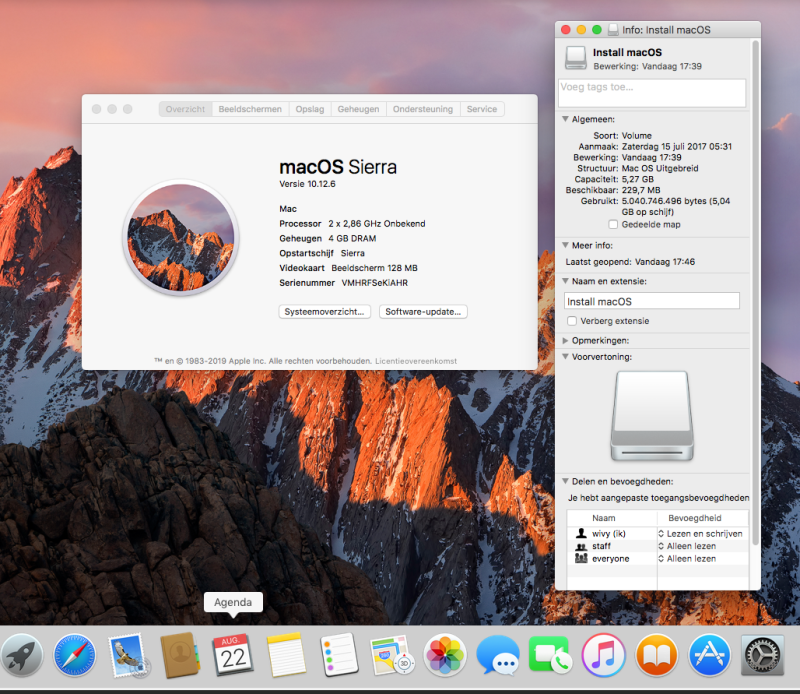Click the Naam column header

604,518
